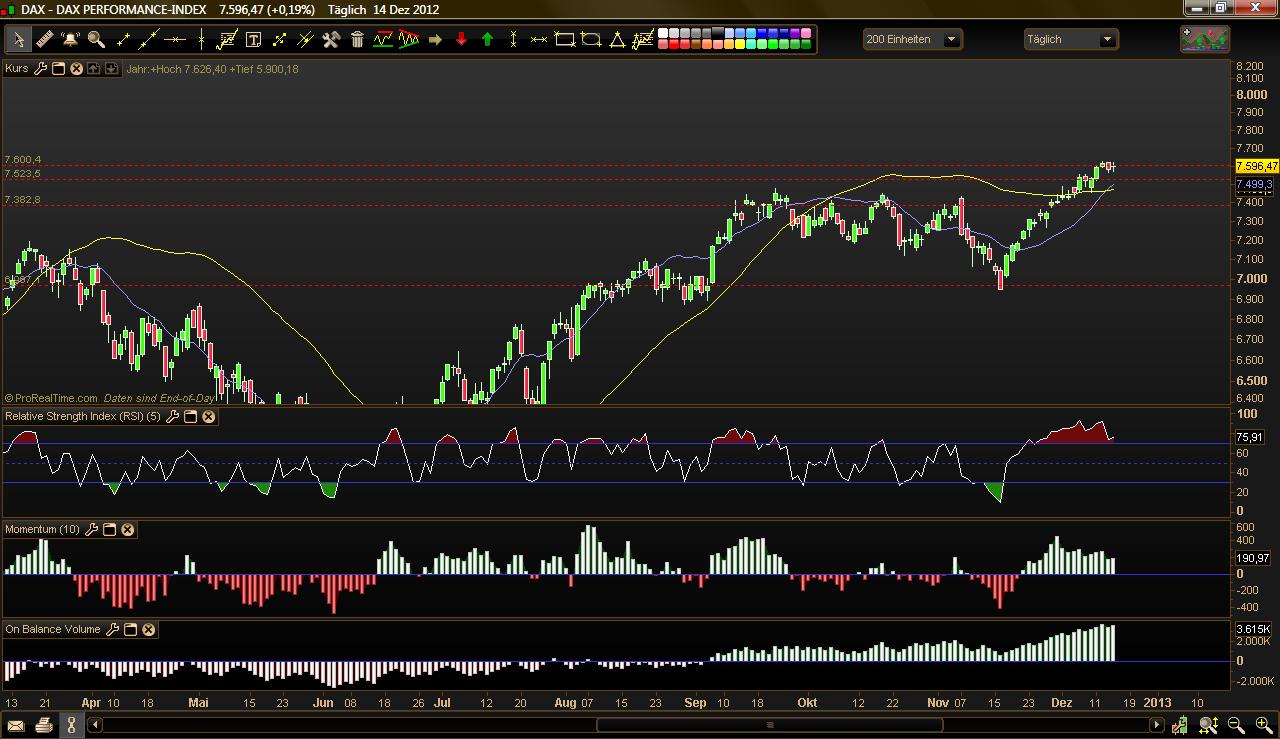The height and width of the screenshot is (739, 1280).
Task: Insert a red down arrow marker
Action: coord(461,40)
